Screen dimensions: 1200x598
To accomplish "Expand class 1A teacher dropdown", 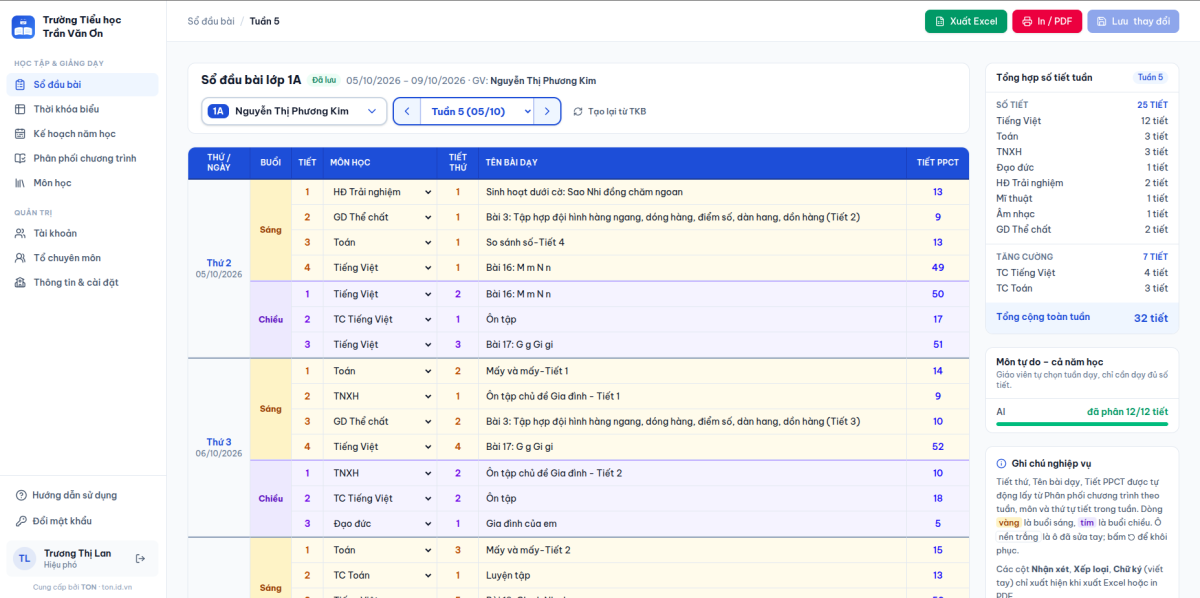I will (294, 111).
